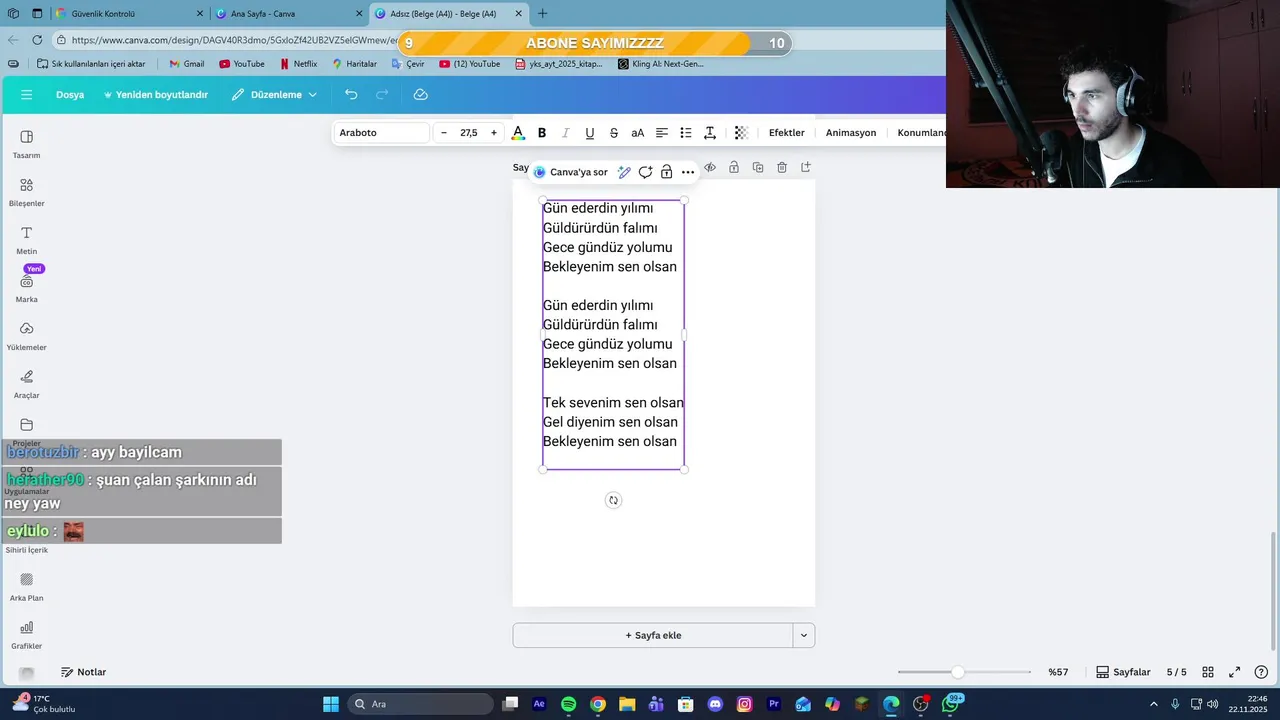Increase font size with plus button
The image size is (1280, 720).
pyautogui.click(x=494, y=132)
